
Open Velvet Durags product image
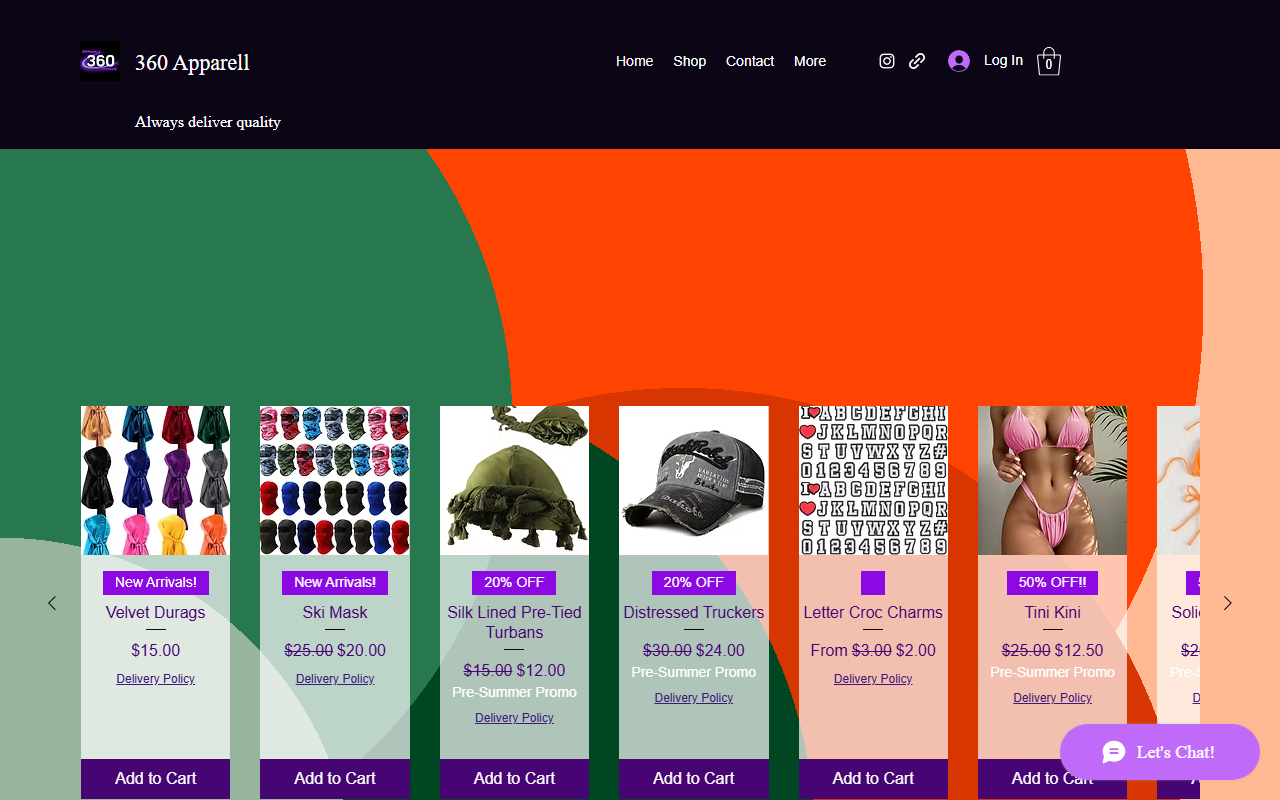(x=155, y=480)
